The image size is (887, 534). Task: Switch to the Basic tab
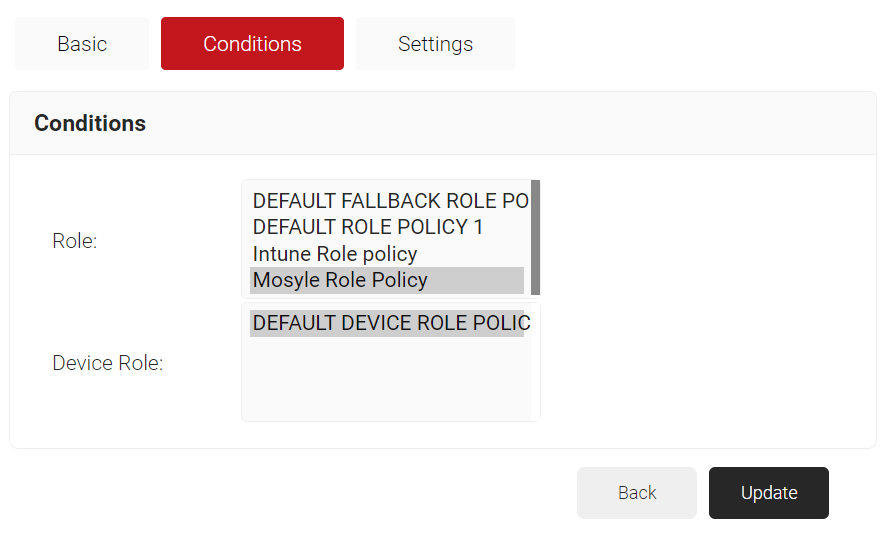pyautogui.click(x=82, y=44)
